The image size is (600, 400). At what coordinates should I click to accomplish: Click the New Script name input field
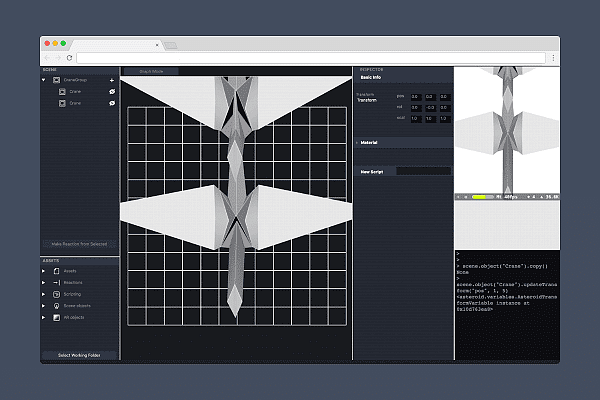pyautogui.click(x=423, y=171)
